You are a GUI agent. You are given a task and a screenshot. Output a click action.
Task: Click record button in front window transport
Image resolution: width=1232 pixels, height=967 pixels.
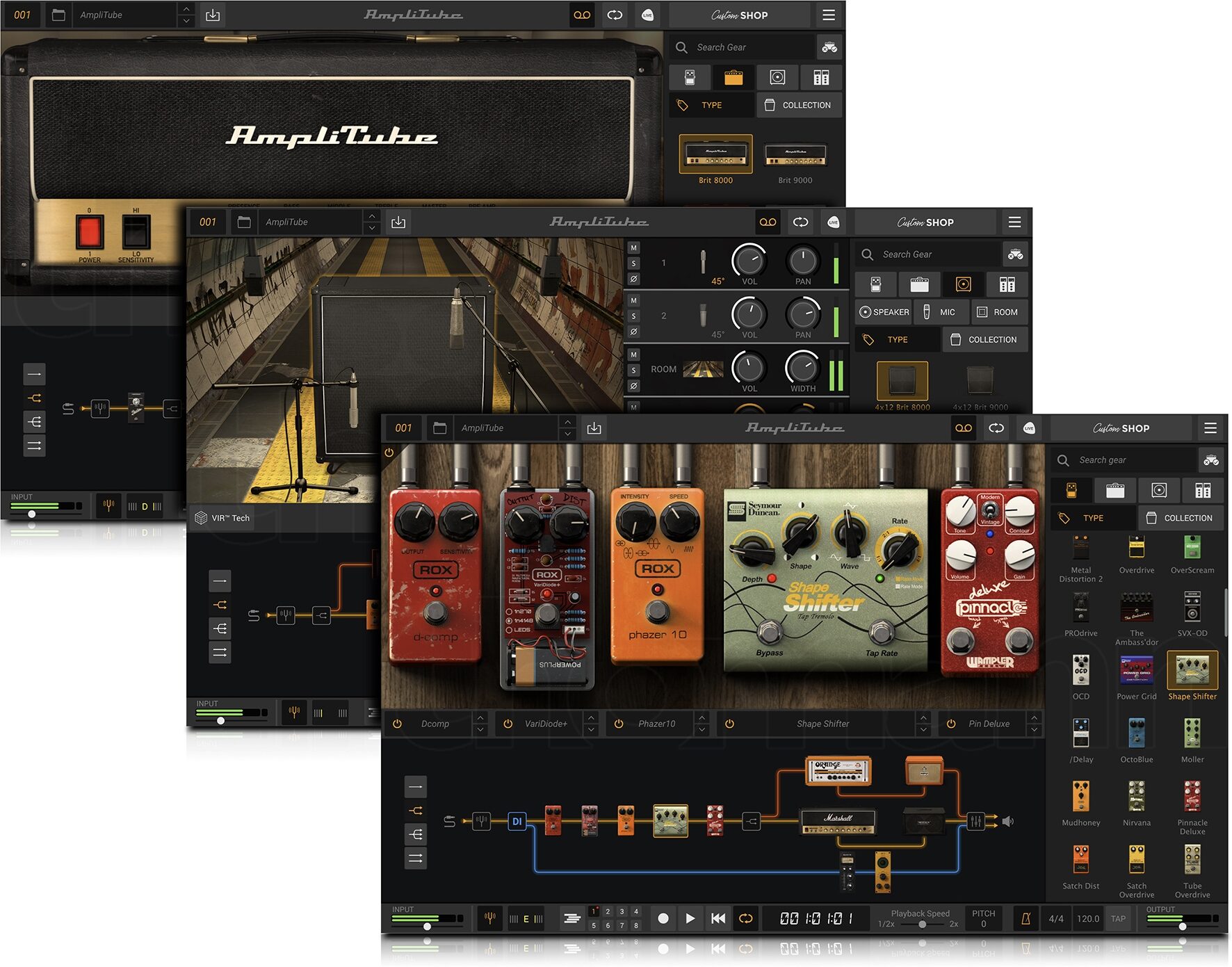663,918
